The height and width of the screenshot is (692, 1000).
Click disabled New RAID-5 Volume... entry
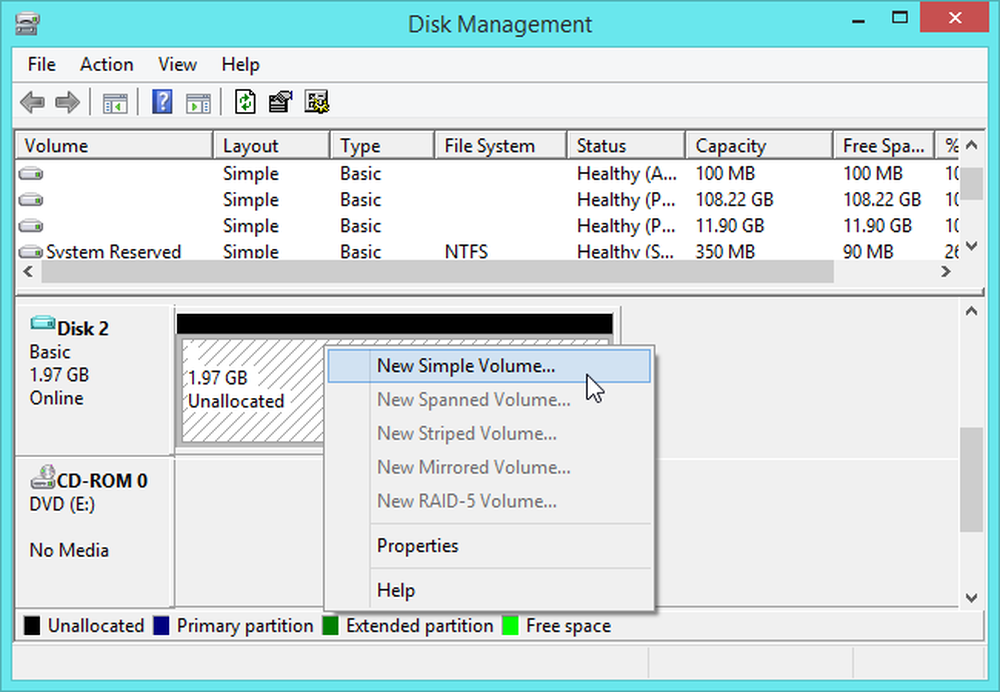click(489, 501)
